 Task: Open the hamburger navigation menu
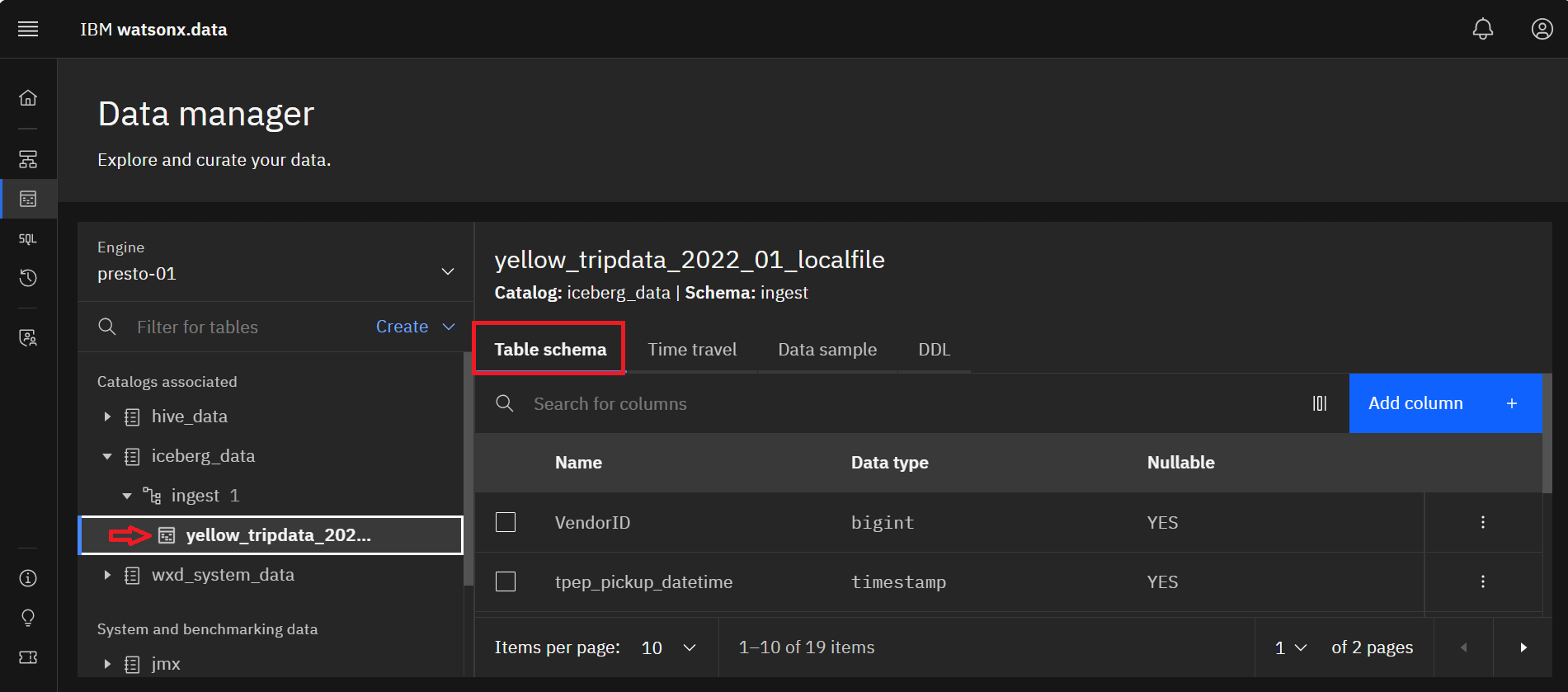coord(28,29)
